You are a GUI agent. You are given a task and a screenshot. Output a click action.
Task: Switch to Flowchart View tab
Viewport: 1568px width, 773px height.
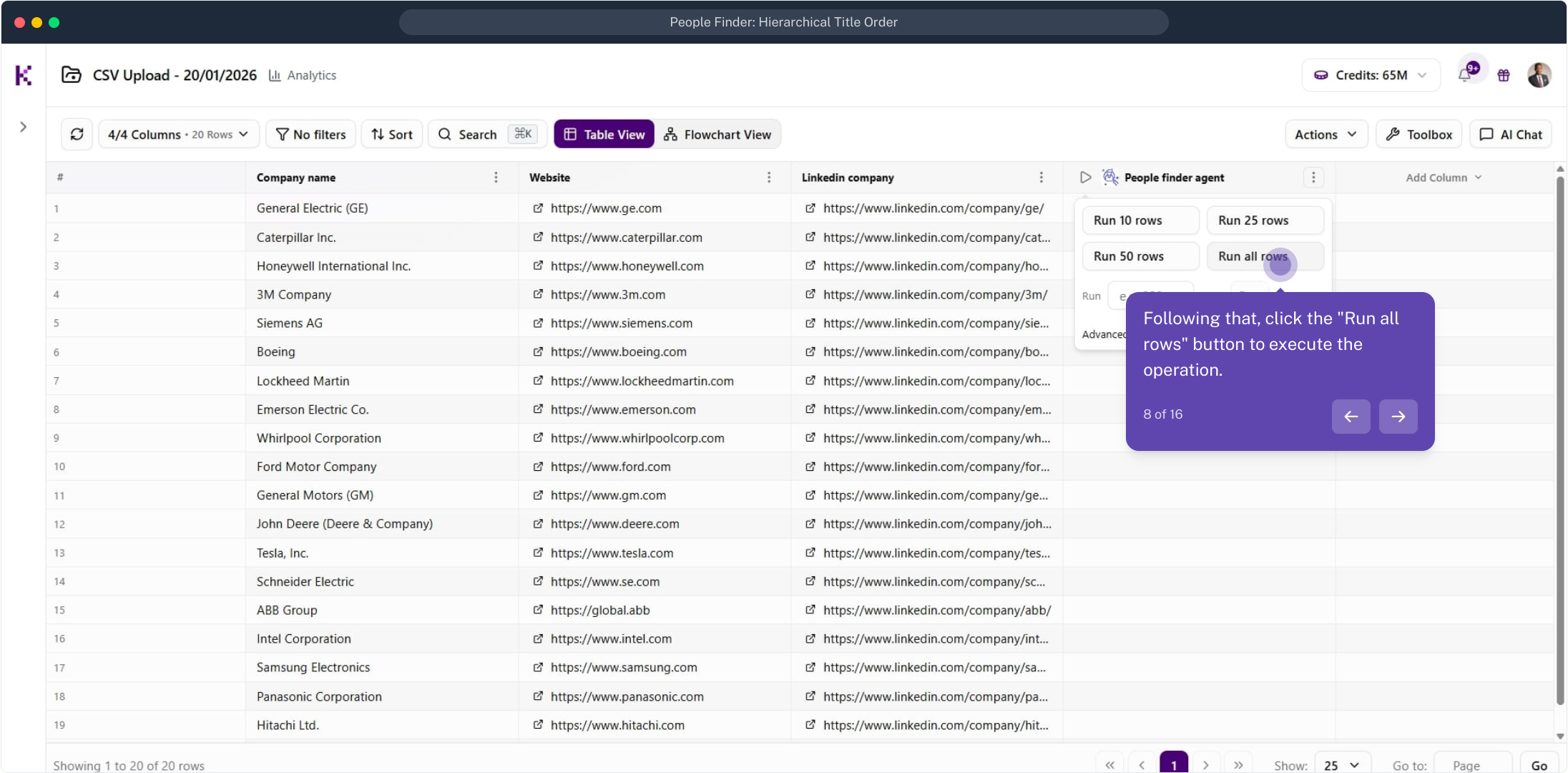click(x=717, y=135)
